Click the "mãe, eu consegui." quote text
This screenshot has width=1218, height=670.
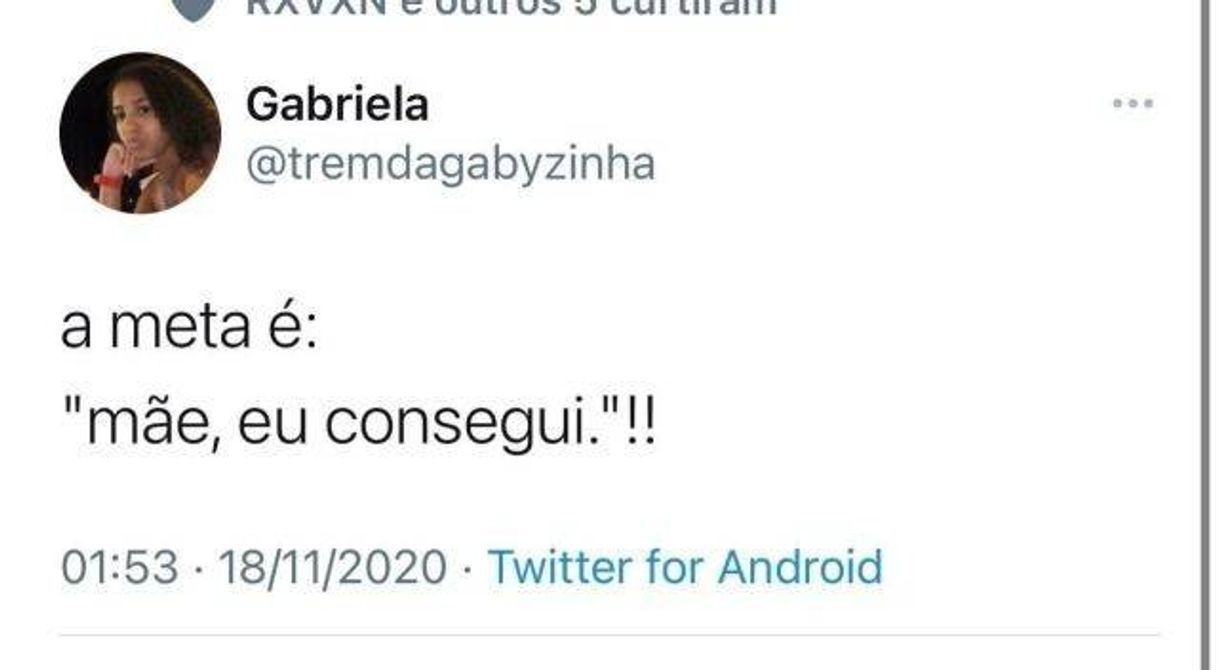[x=357, y=426]
